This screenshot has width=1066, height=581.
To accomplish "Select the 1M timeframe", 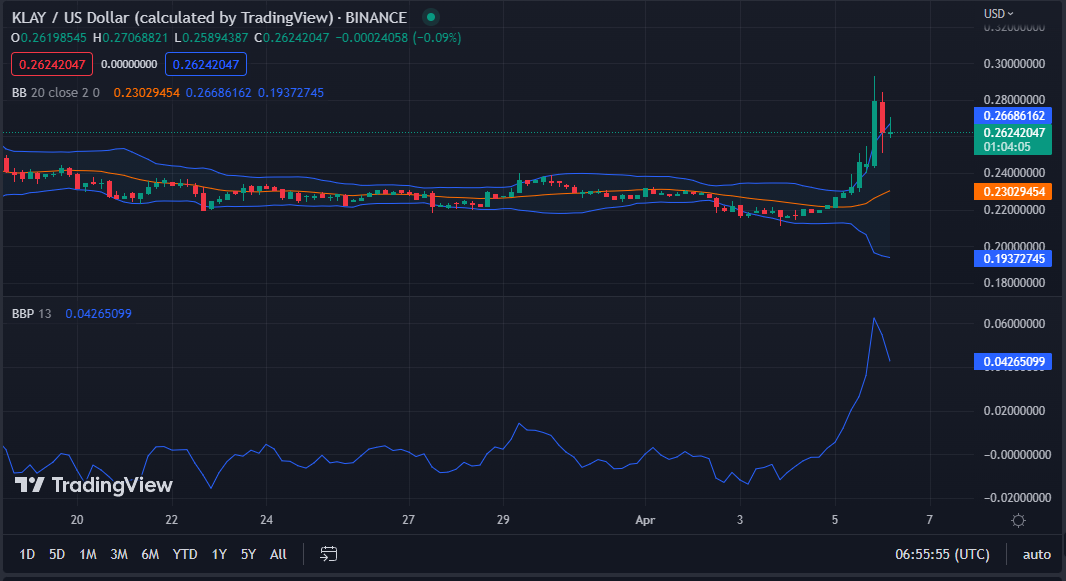I will point(87,553).
